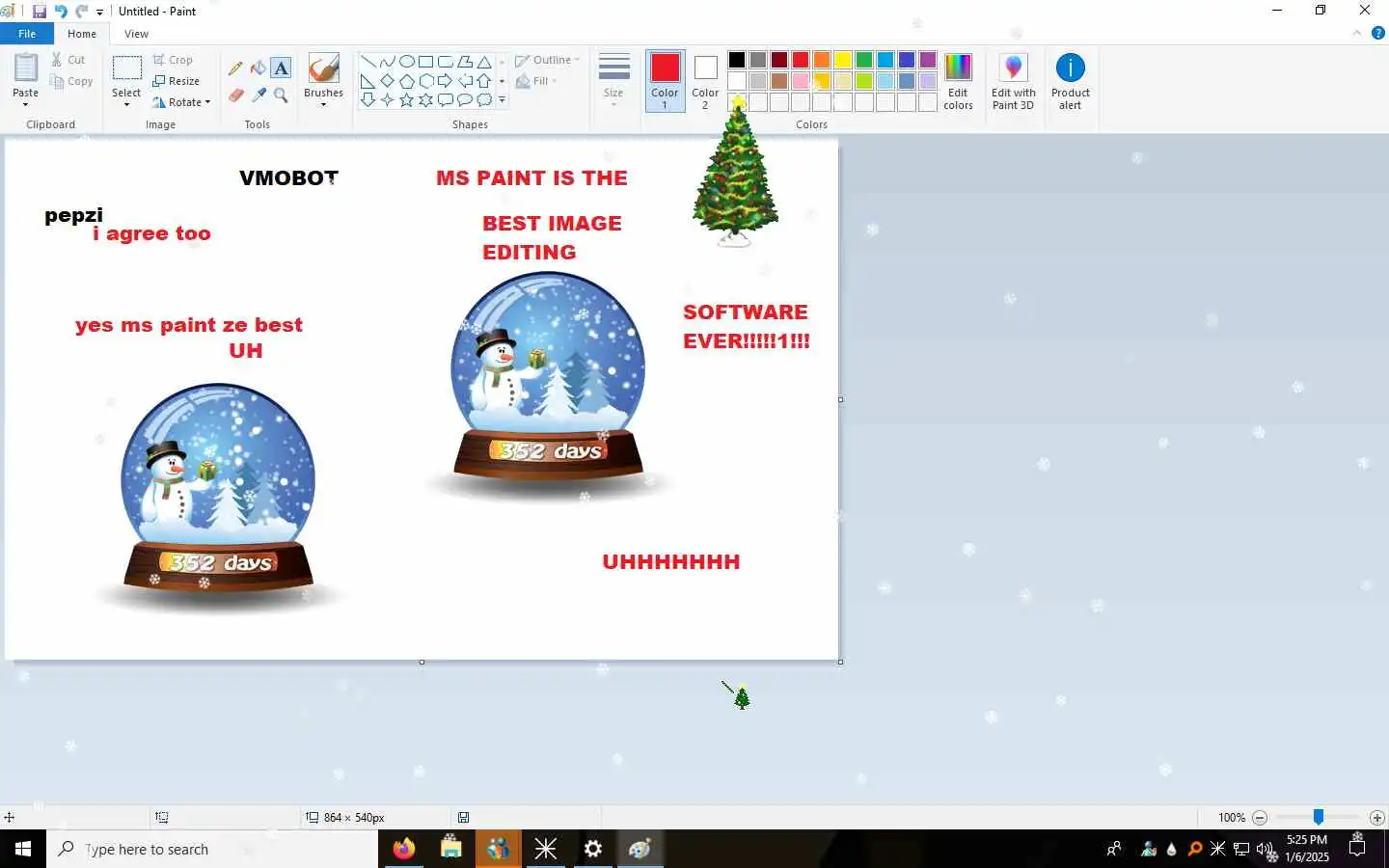Choose the Oval shape

coord(406,62)
